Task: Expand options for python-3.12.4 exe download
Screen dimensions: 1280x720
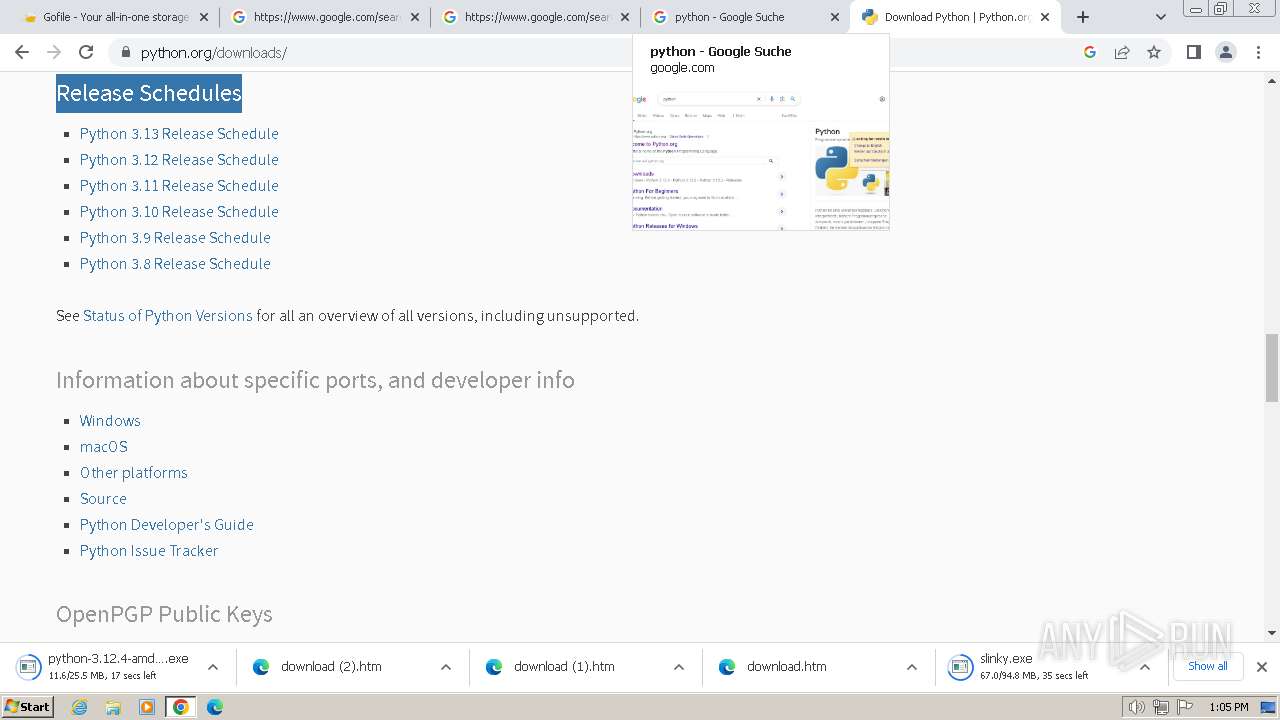Action: pyautogui.click(x=212, y=667)
